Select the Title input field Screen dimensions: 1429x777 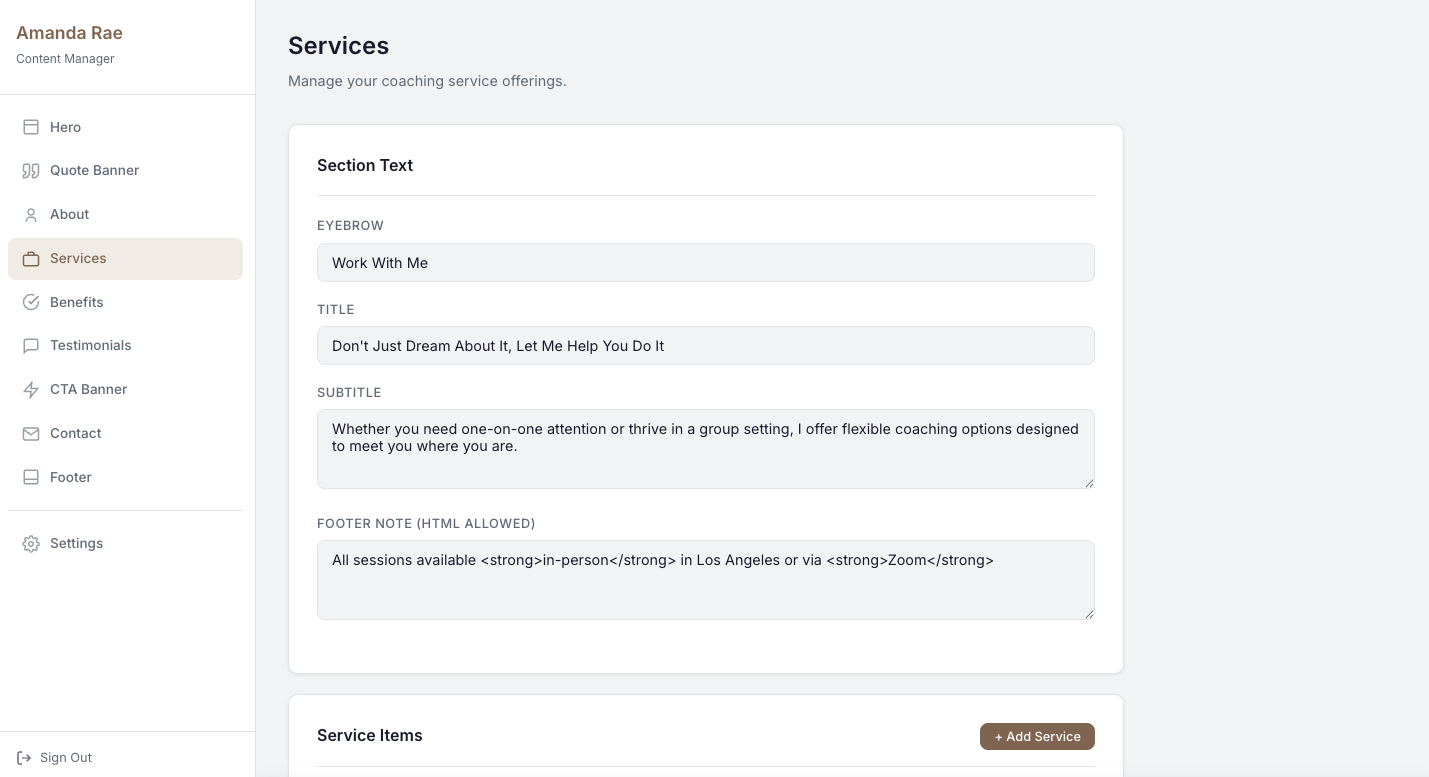click(x=705, y=345)
